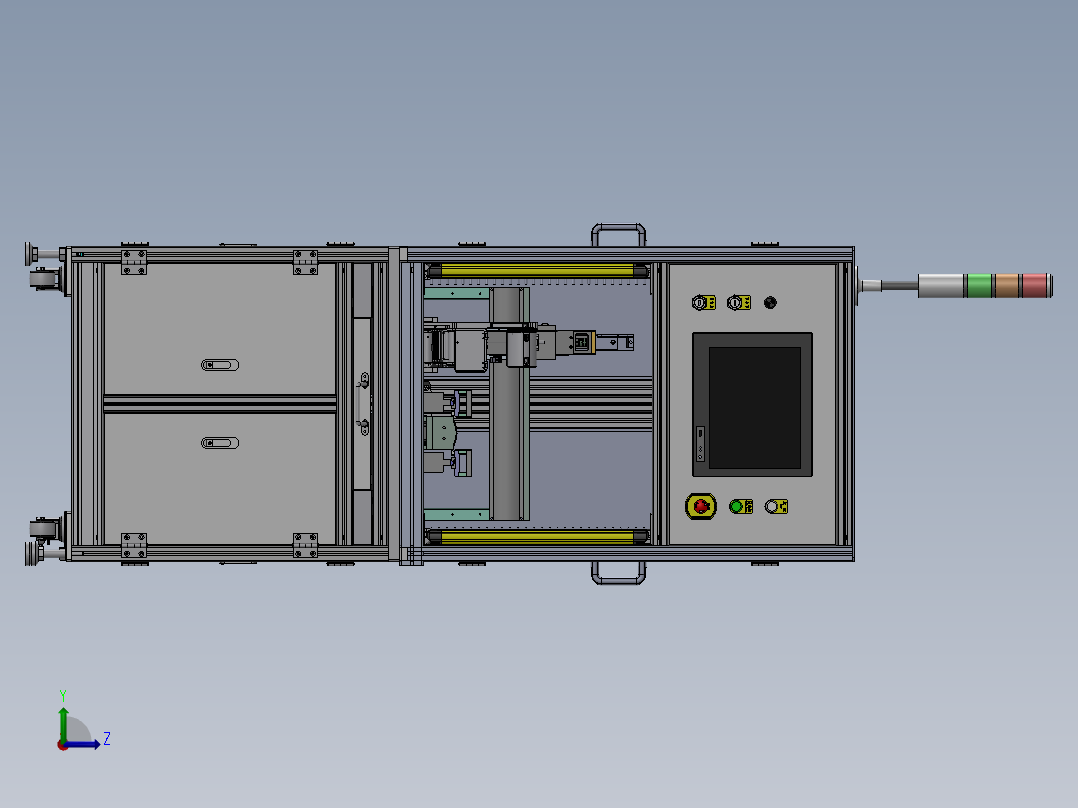Pick the upper yellow light curtain sensor
This screenshot has width=1078, height=808.
pyautogui.click(x=537, y=271)
